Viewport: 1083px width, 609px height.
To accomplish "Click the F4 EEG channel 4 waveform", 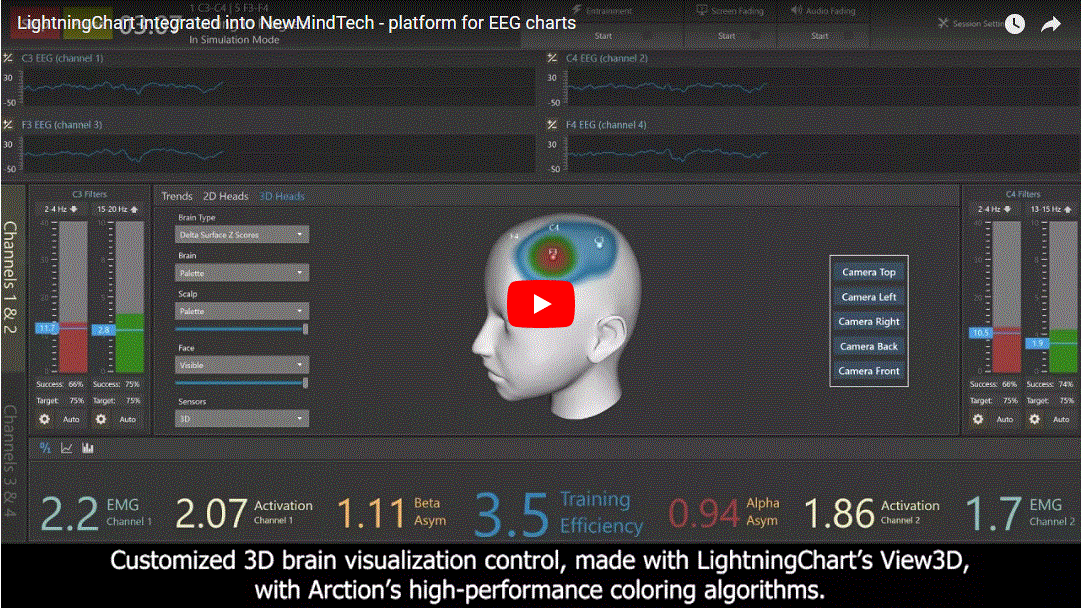I will (x=667, y=155).
